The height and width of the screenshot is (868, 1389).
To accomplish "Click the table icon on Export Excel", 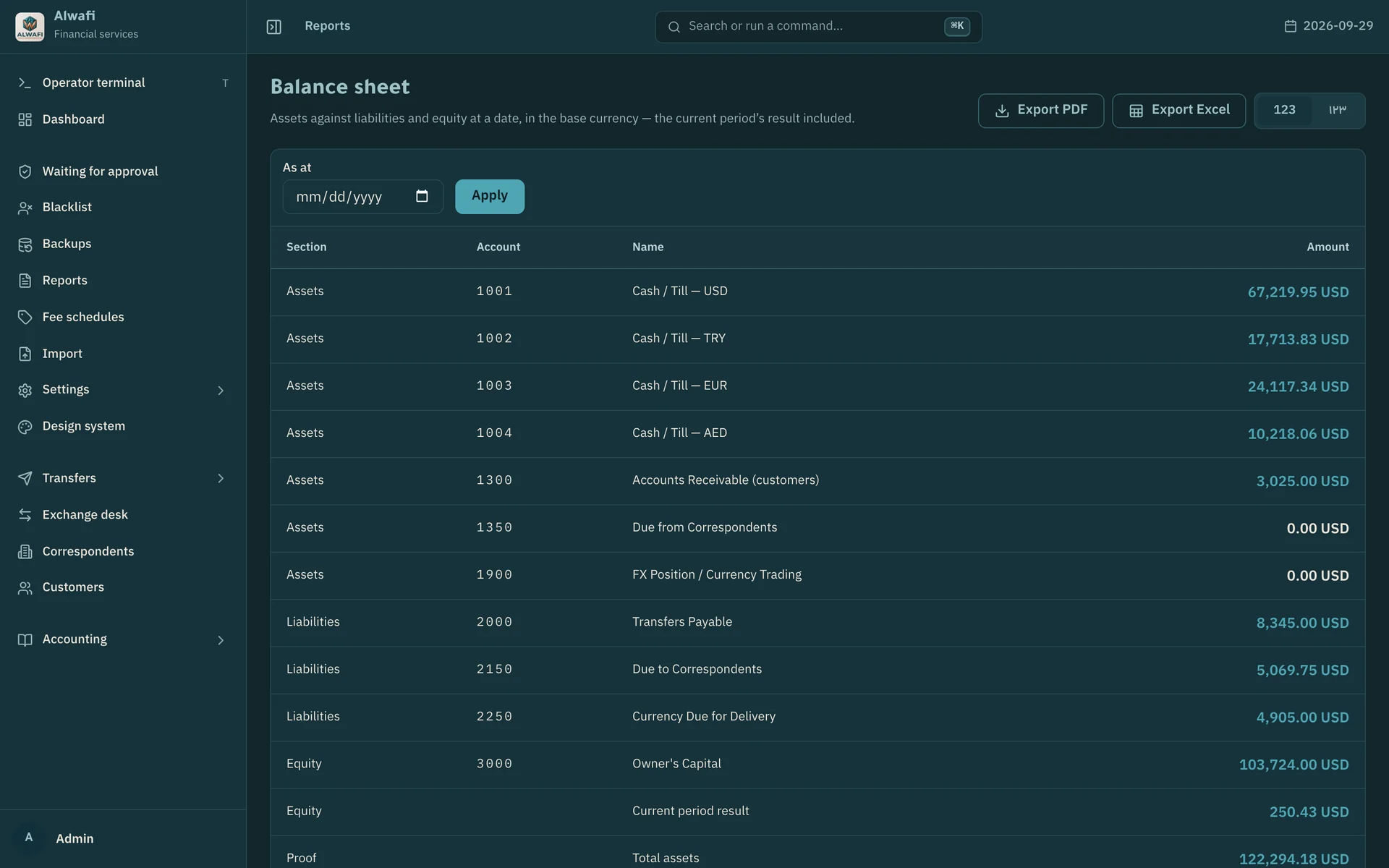I will click(1136, 111).
